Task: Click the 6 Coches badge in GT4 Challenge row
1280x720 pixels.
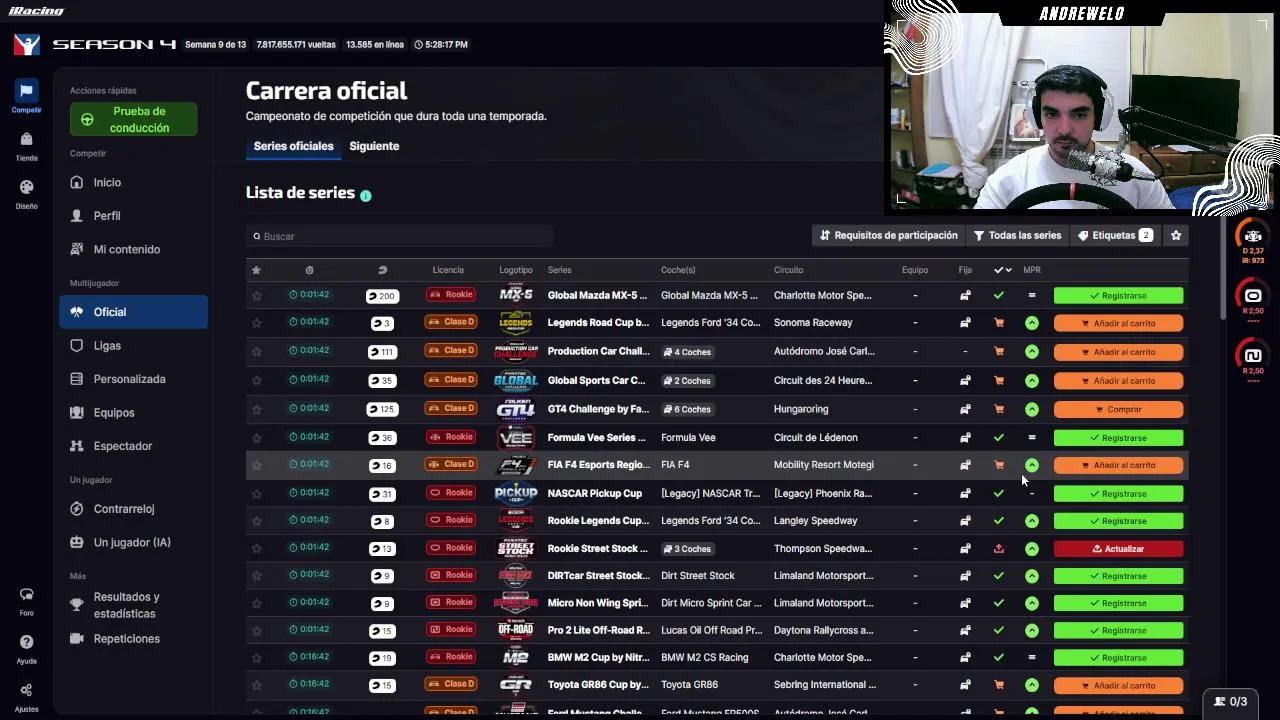Action: tap(687, 409)
